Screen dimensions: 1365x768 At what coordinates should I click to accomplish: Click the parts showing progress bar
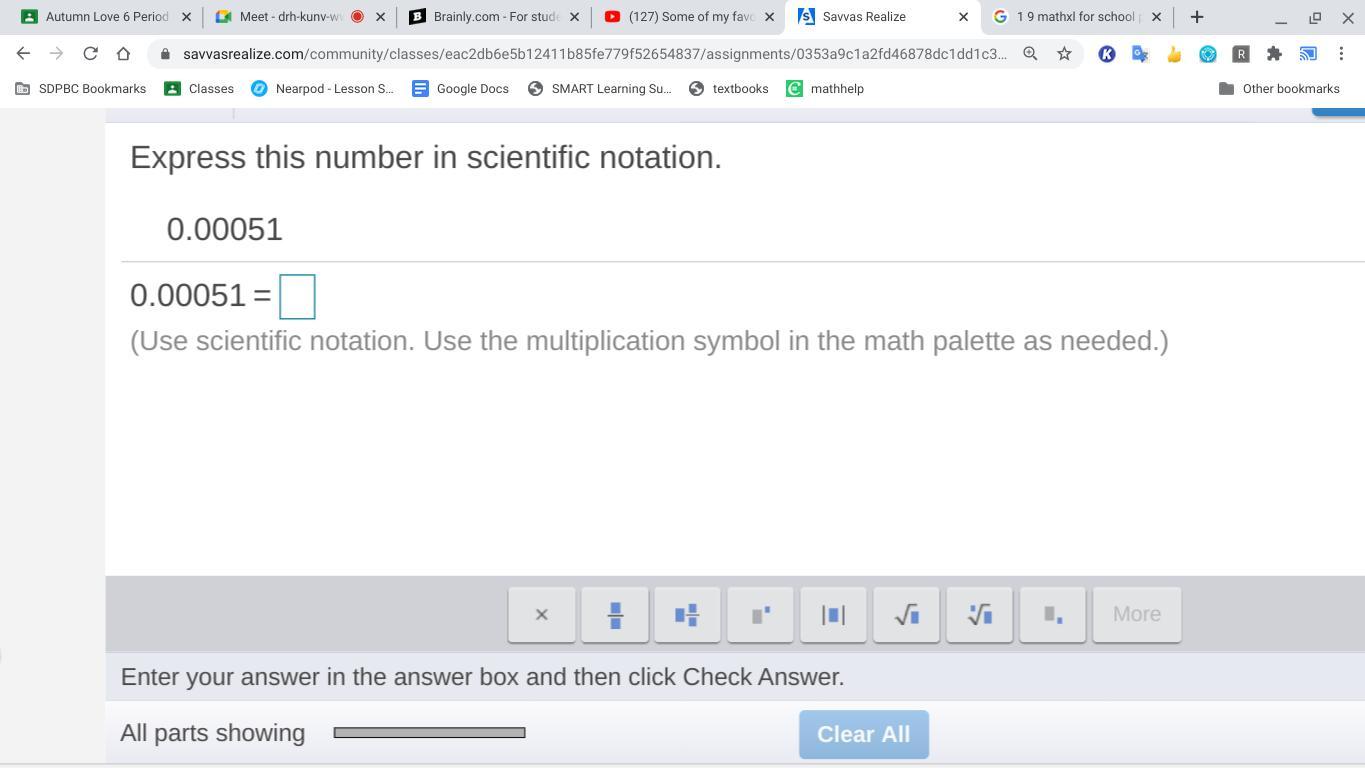click(429, 733)
